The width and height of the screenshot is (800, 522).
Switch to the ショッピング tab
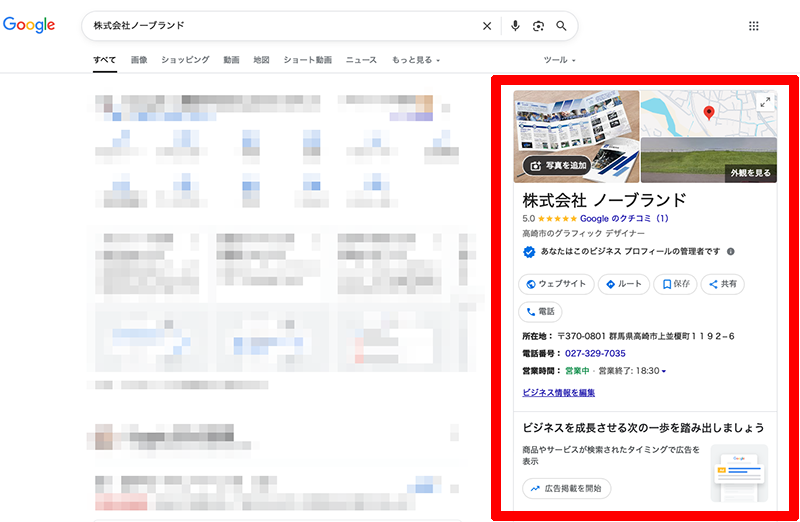pos(185,60)
